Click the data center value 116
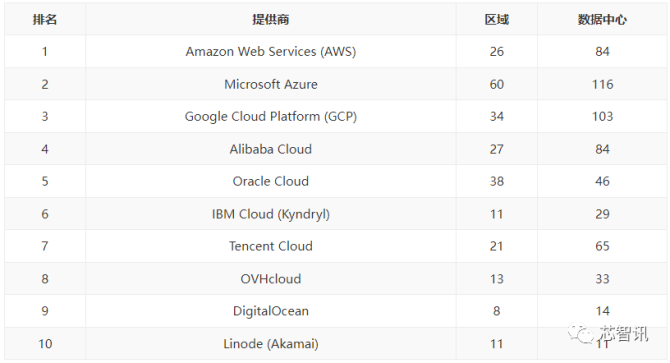Image resolution: width=670 pixels, height=363 pixels. [602, 84]
